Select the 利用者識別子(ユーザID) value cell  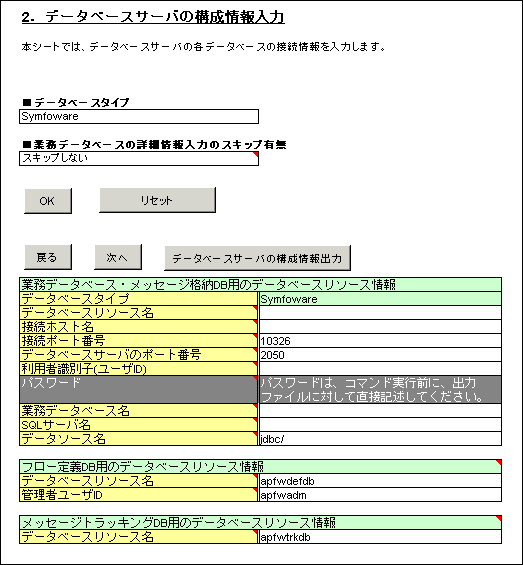[380, 369]
